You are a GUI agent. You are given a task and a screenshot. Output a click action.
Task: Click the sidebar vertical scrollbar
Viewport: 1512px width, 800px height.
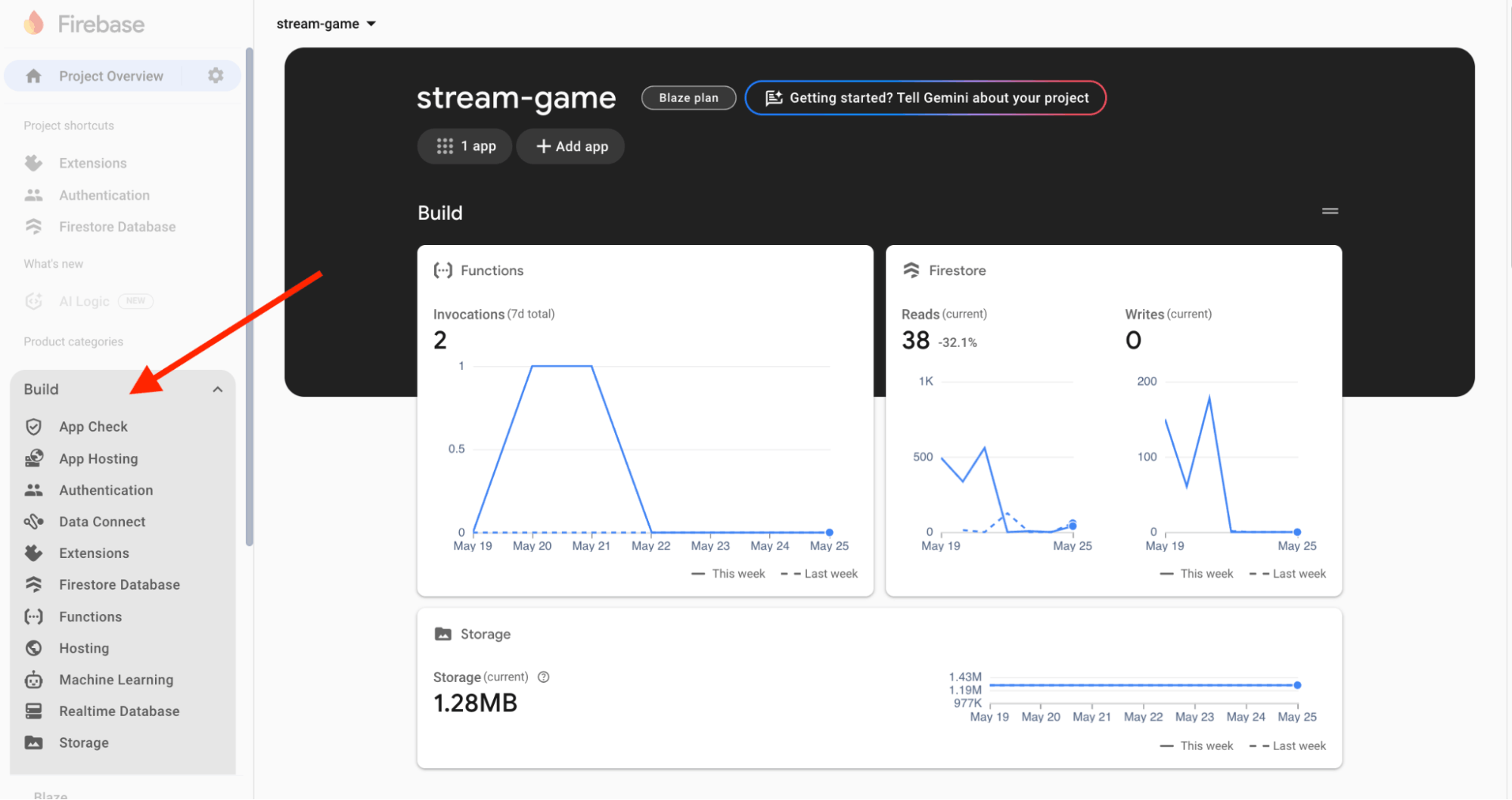click(x=249, y=295)
